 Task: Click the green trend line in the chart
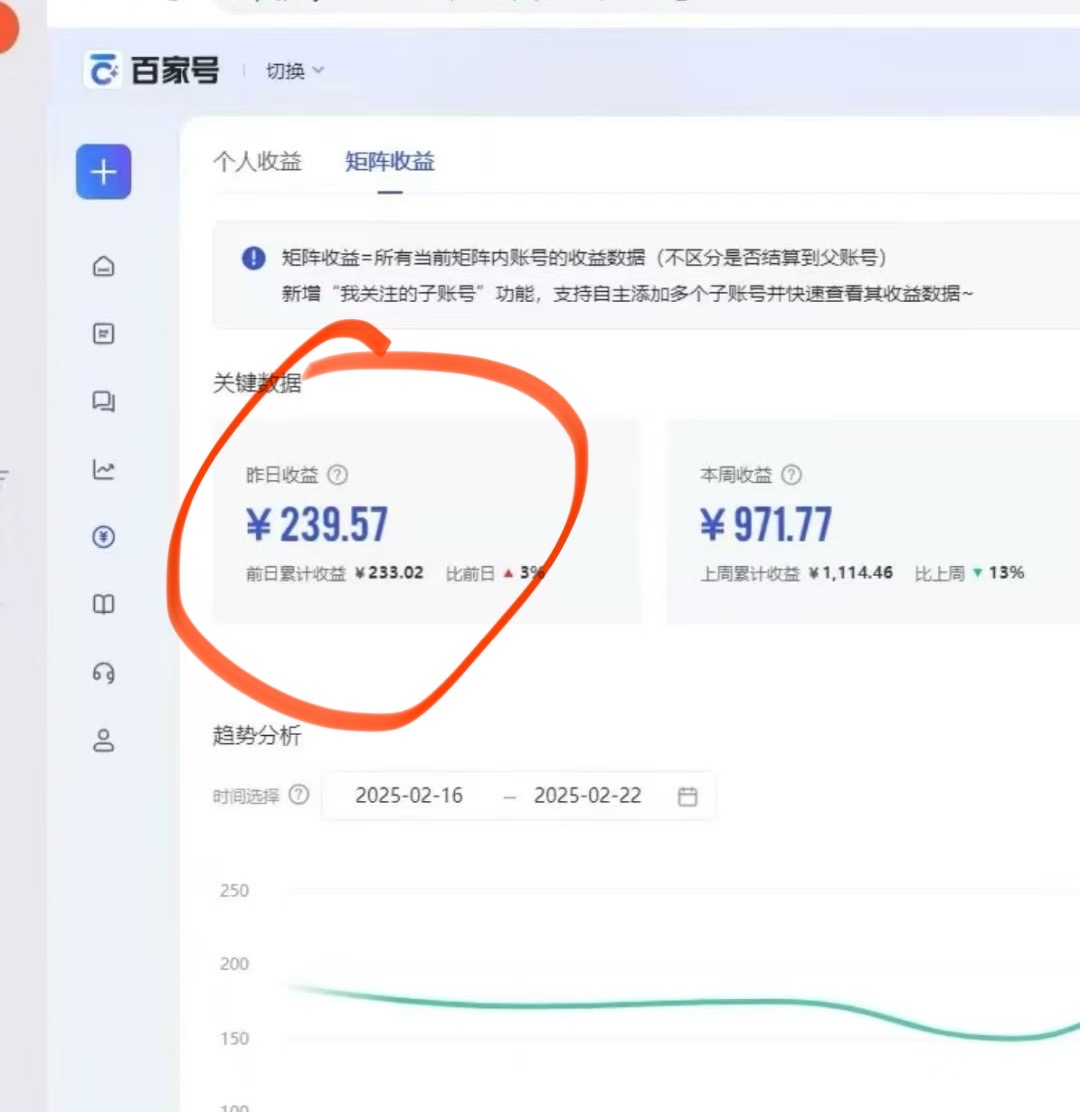click(600, 1002)
